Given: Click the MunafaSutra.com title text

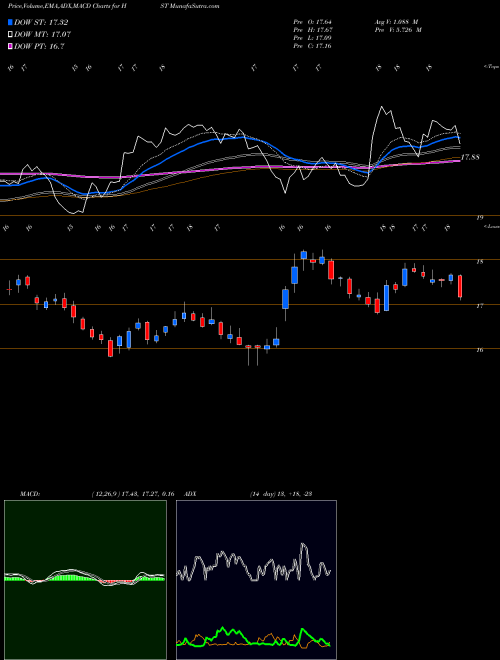Looking at the screenshot, I should pos(194,6).
